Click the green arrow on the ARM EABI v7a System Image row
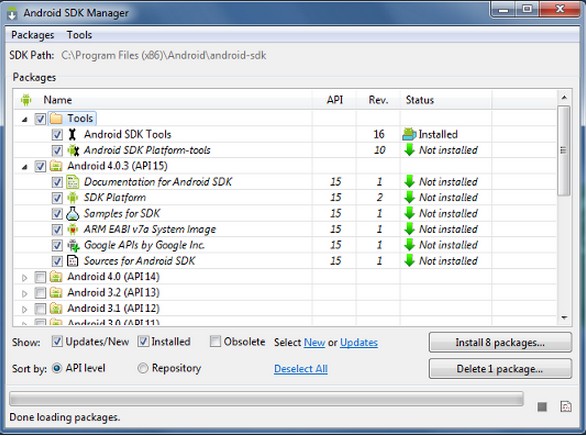The image size is (586, 436). coord(410,229)
